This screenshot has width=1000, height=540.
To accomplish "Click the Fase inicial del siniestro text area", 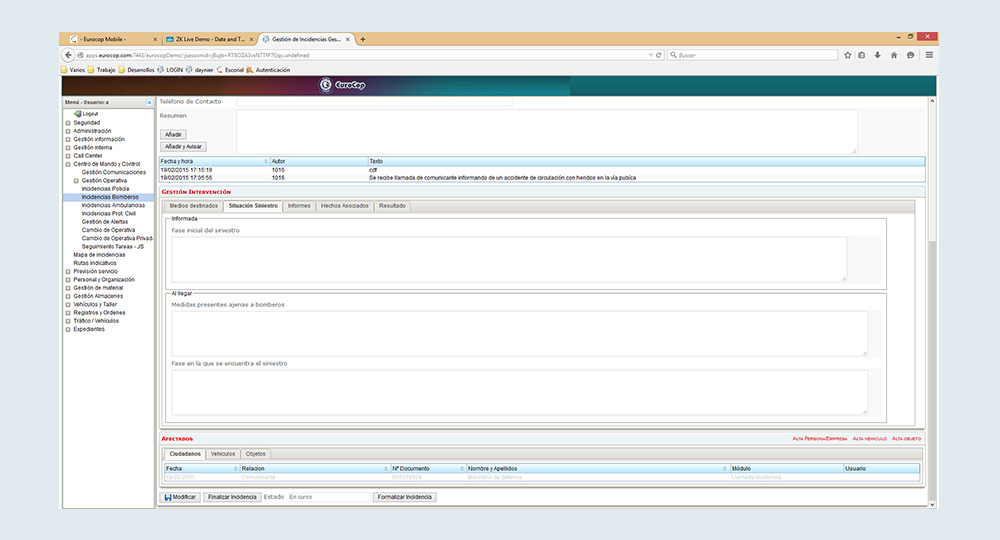I will [x=508, y=259].
